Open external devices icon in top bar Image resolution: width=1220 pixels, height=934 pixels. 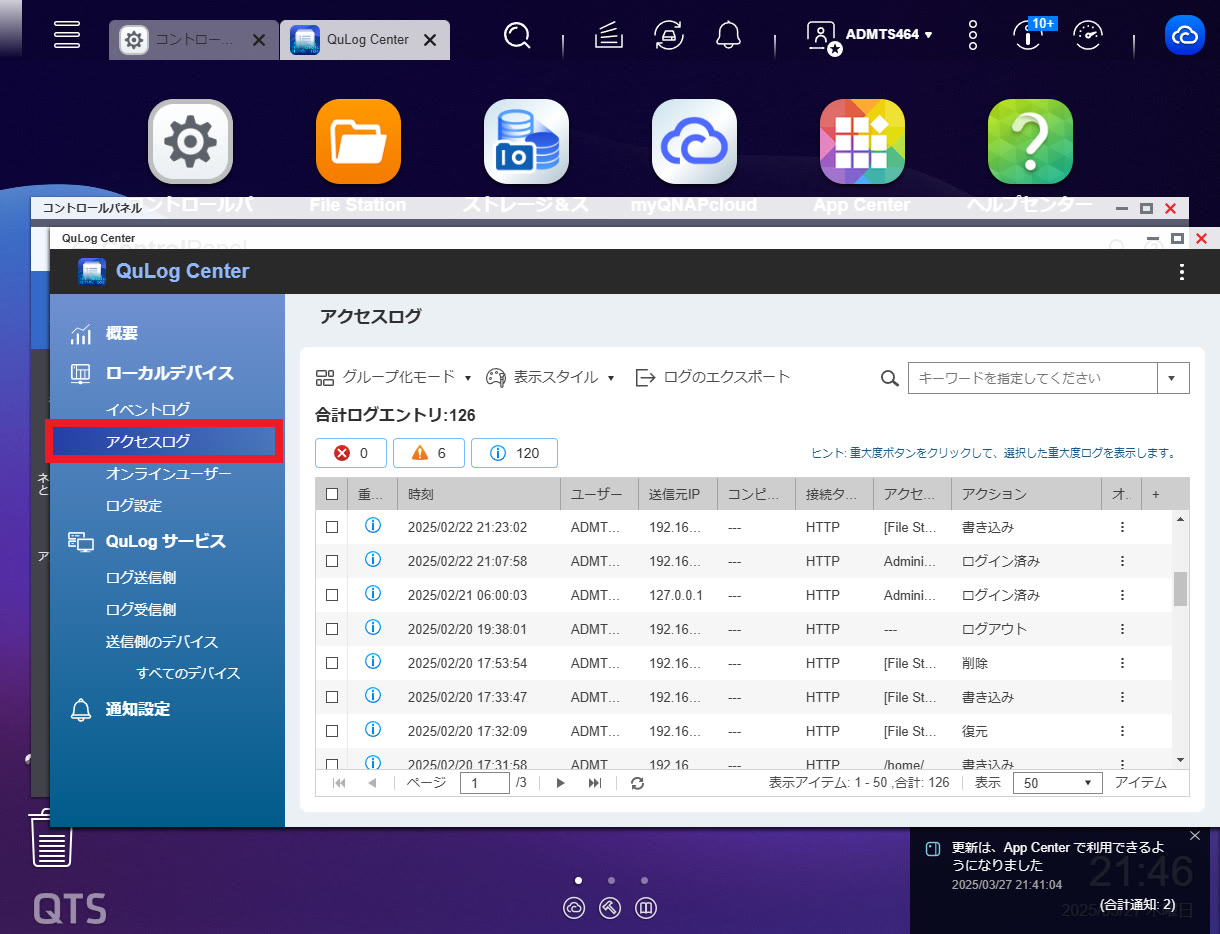668,37
